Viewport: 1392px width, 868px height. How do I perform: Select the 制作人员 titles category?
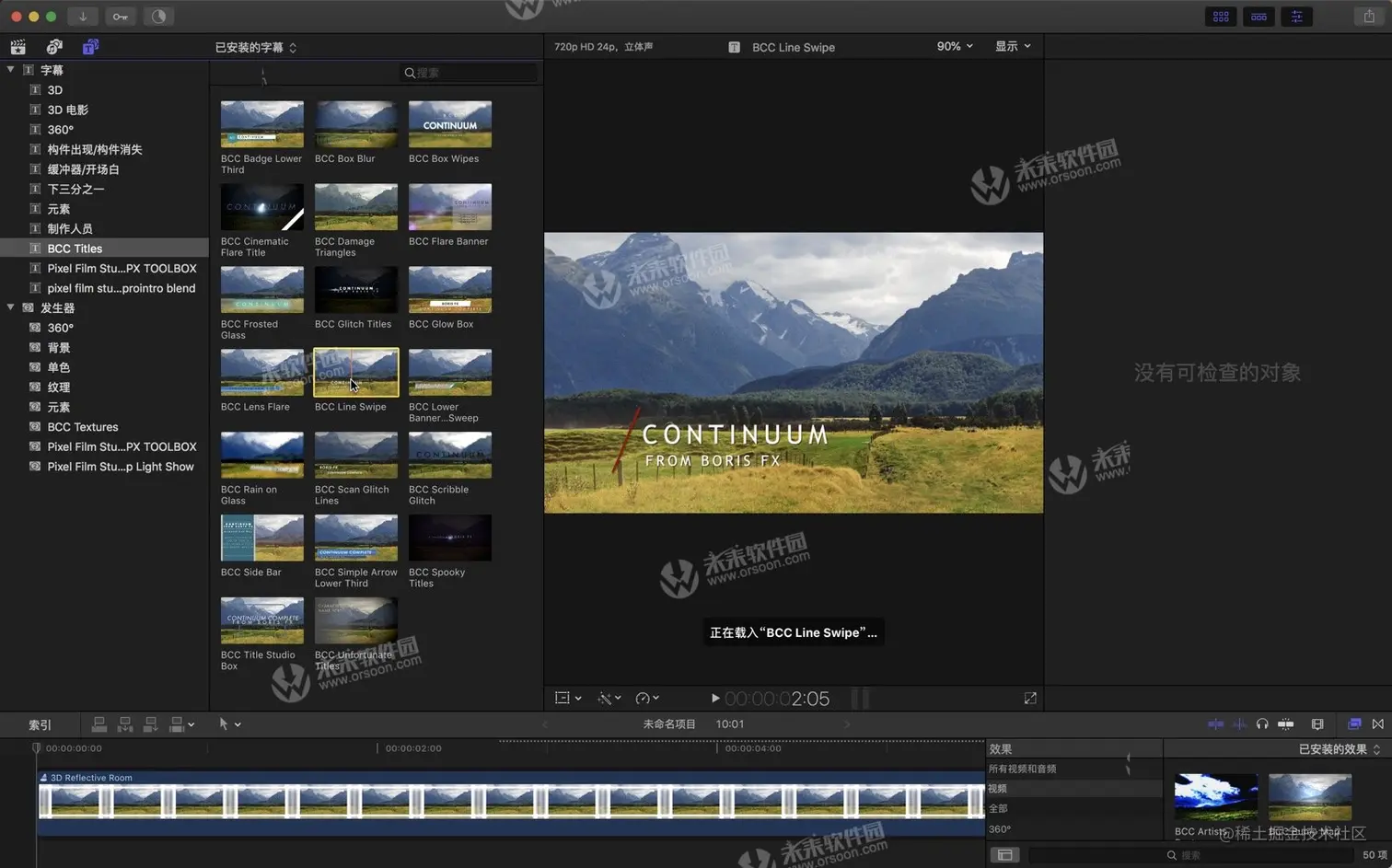70,228
